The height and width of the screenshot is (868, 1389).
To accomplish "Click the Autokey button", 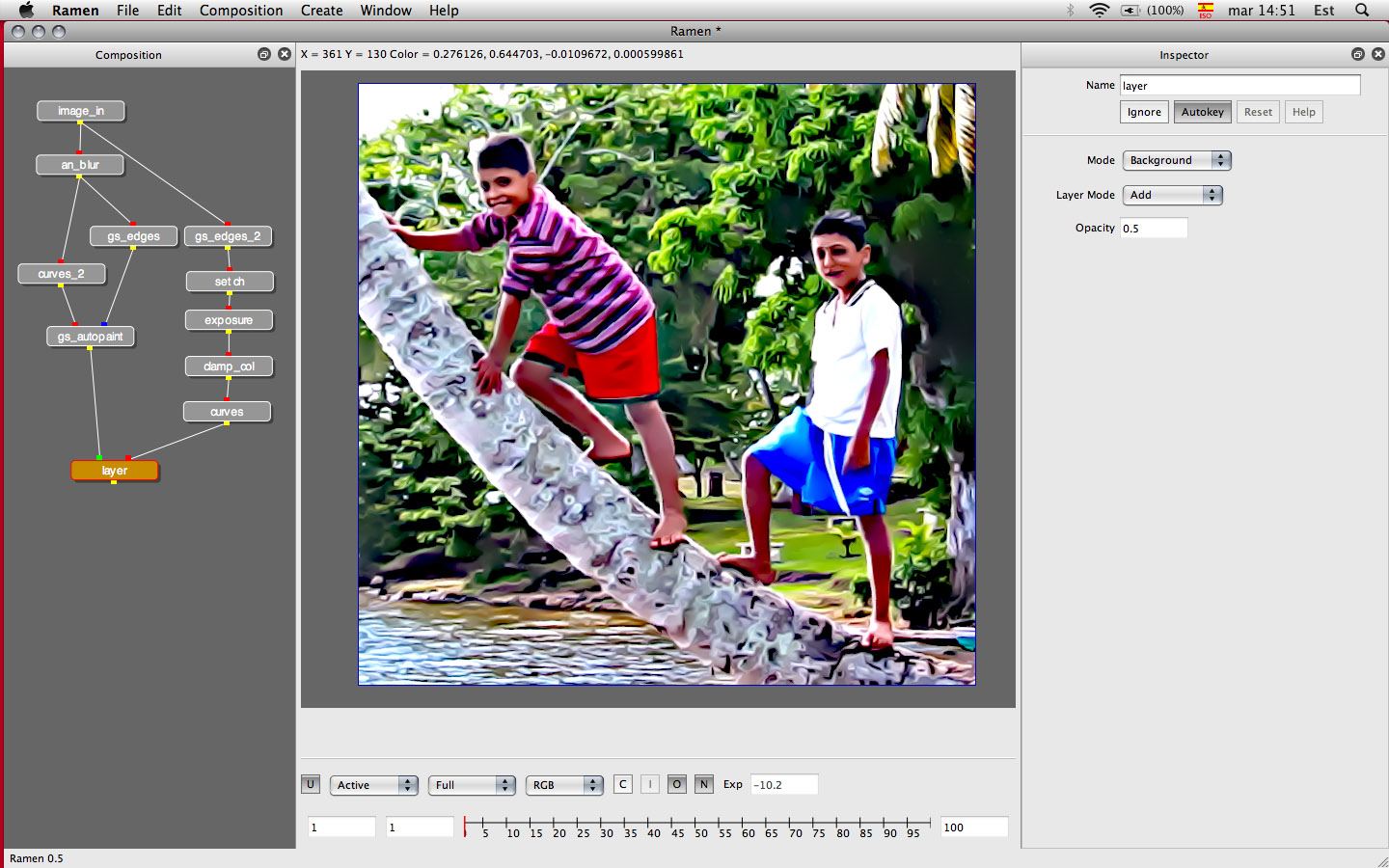I will [1202, 112].
